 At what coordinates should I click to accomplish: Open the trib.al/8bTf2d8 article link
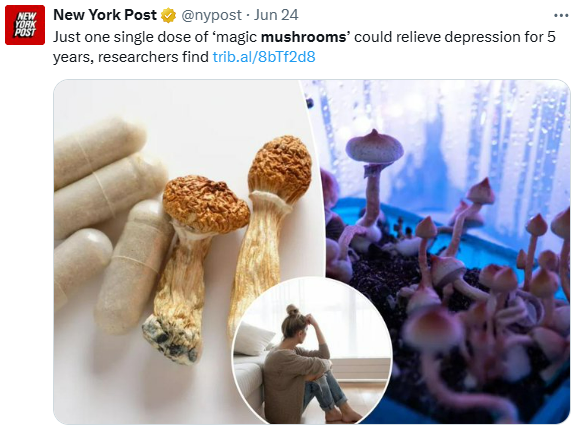[x=264, y=57]
